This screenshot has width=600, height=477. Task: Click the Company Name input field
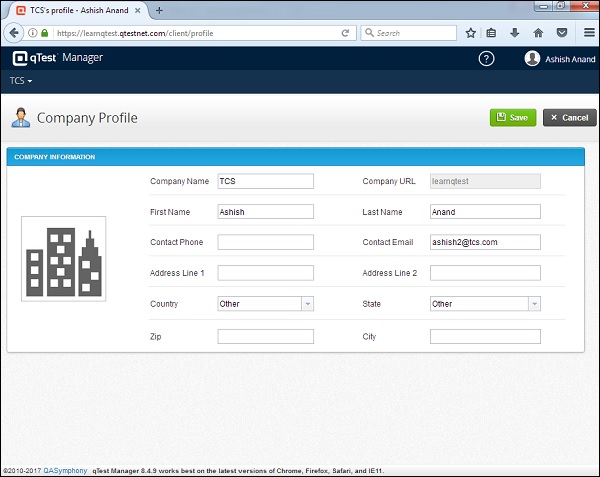[x=266, y=181]
